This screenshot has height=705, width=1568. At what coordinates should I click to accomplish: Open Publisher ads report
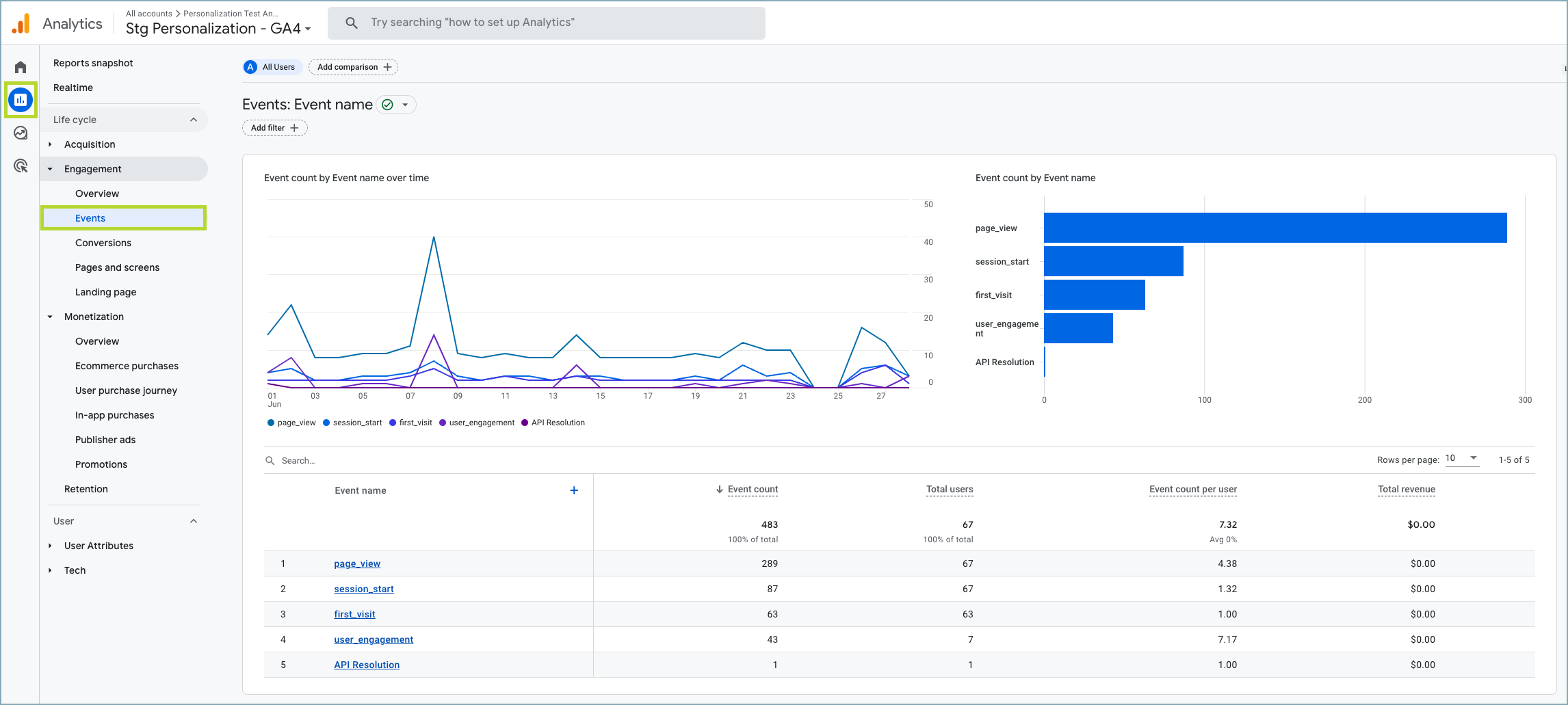pos(105,440)
